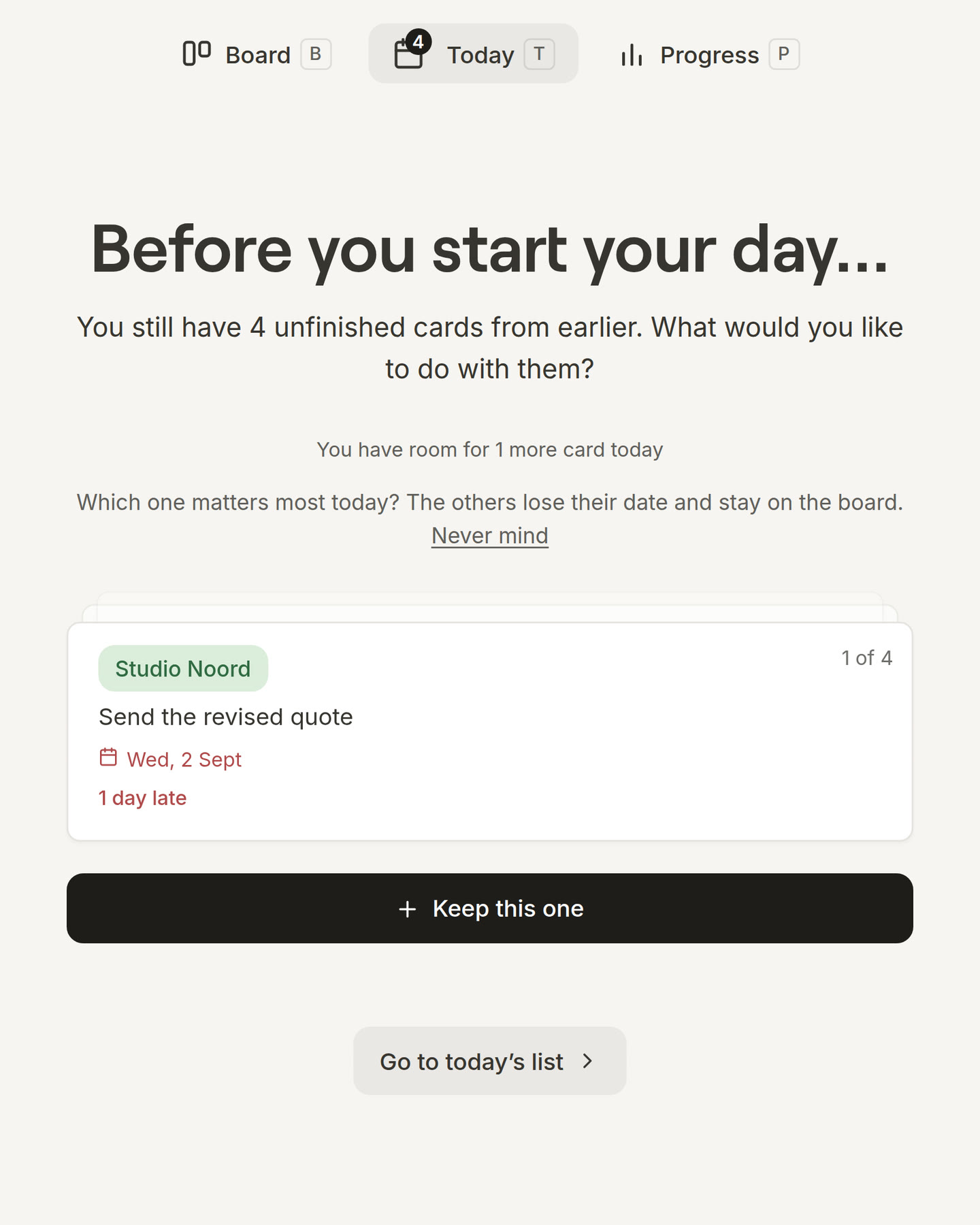The width and height of the screenshot is (980, 1225).
Task: Click the badge showing 4 on Today
Action: click(x=418, y=42)
